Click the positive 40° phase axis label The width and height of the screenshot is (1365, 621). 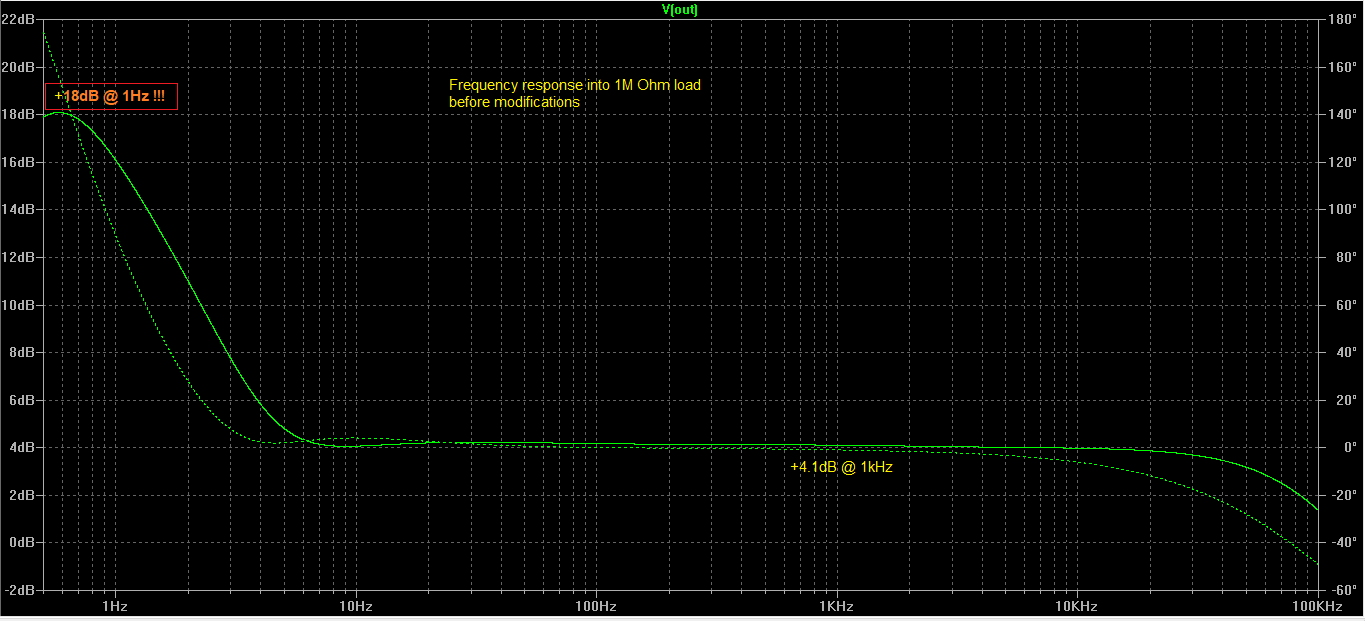coord(1347,352)
